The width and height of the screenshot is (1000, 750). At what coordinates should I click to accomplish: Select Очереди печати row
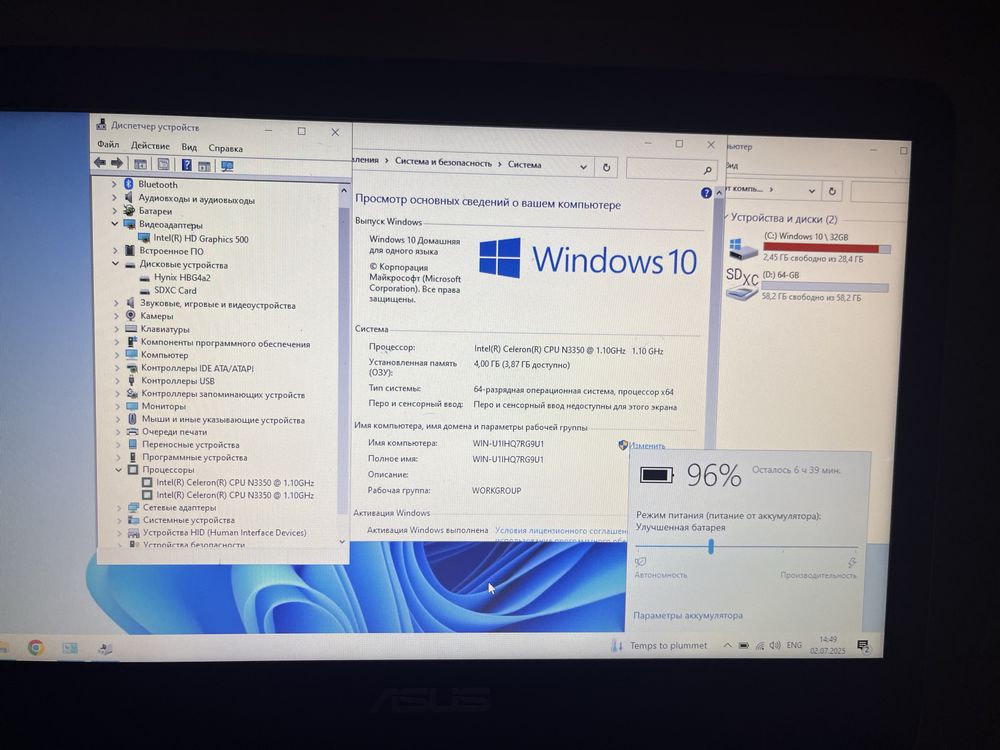coord(174,432)
